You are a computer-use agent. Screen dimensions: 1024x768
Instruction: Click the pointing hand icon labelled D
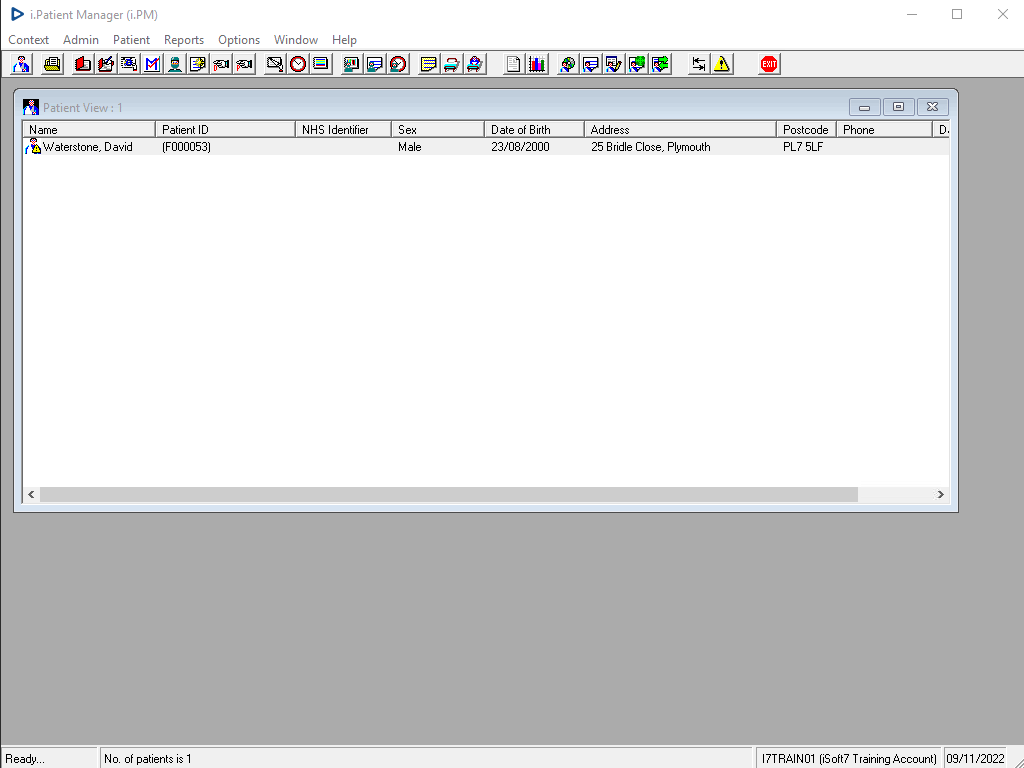[x=221, y=64]
